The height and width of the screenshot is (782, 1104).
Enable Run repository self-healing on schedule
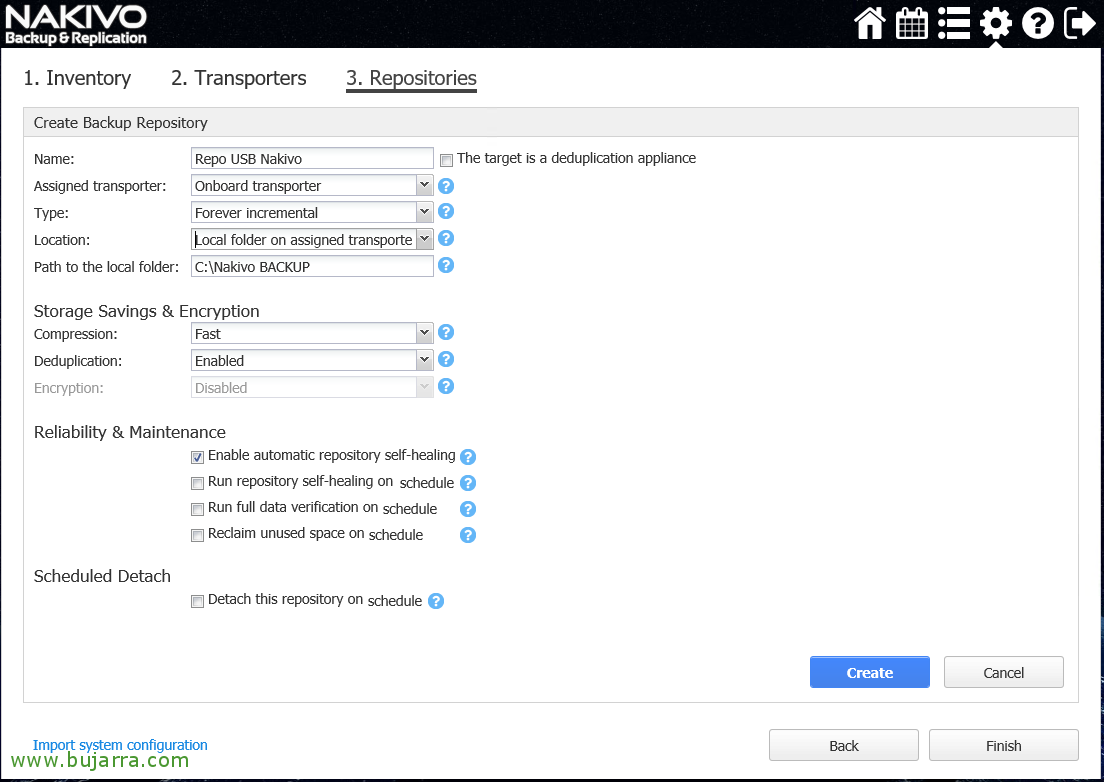coord(197,484)
